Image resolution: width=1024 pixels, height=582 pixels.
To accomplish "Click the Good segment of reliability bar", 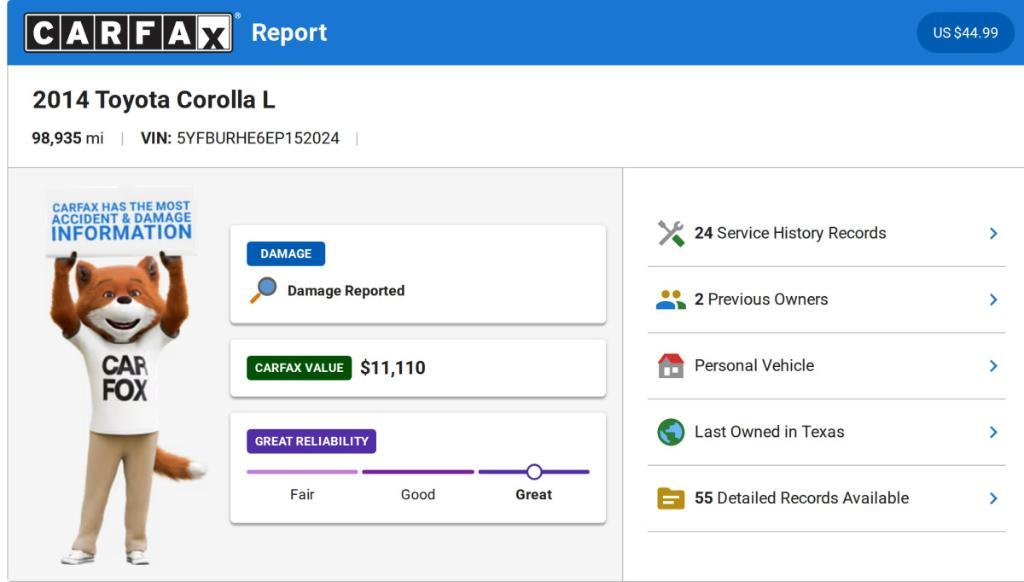I will click(418, 472).
